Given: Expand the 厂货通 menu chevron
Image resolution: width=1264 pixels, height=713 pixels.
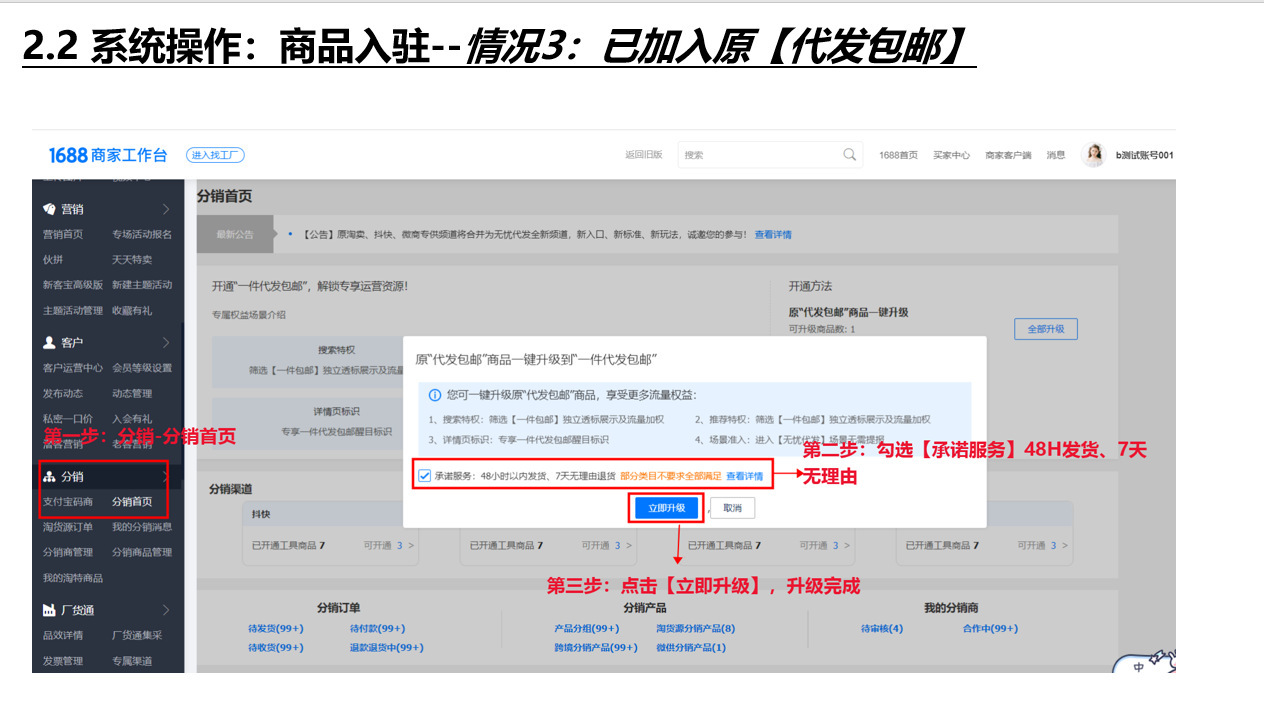Looking at the screenshot, I should [166, 610].
